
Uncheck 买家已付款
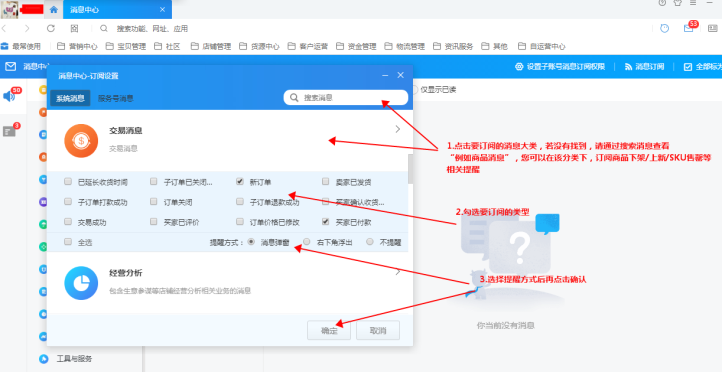(326, 222)
